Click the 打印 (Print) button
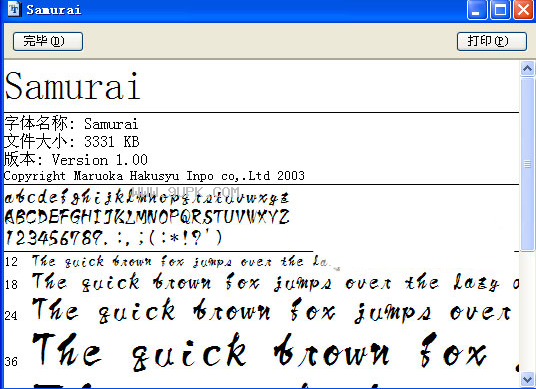 pyautogui.click(x=492, y=41)
